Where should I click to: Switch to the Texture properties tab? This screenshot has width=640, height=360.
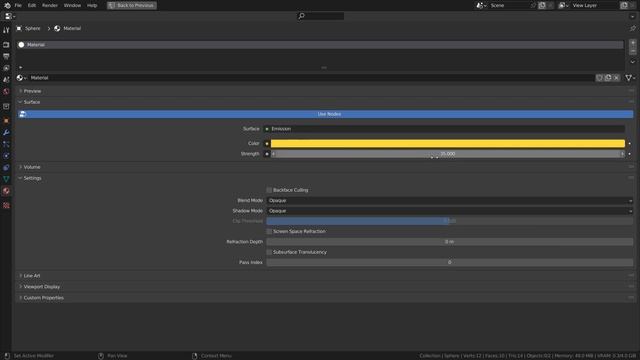[x=6, y=205]
